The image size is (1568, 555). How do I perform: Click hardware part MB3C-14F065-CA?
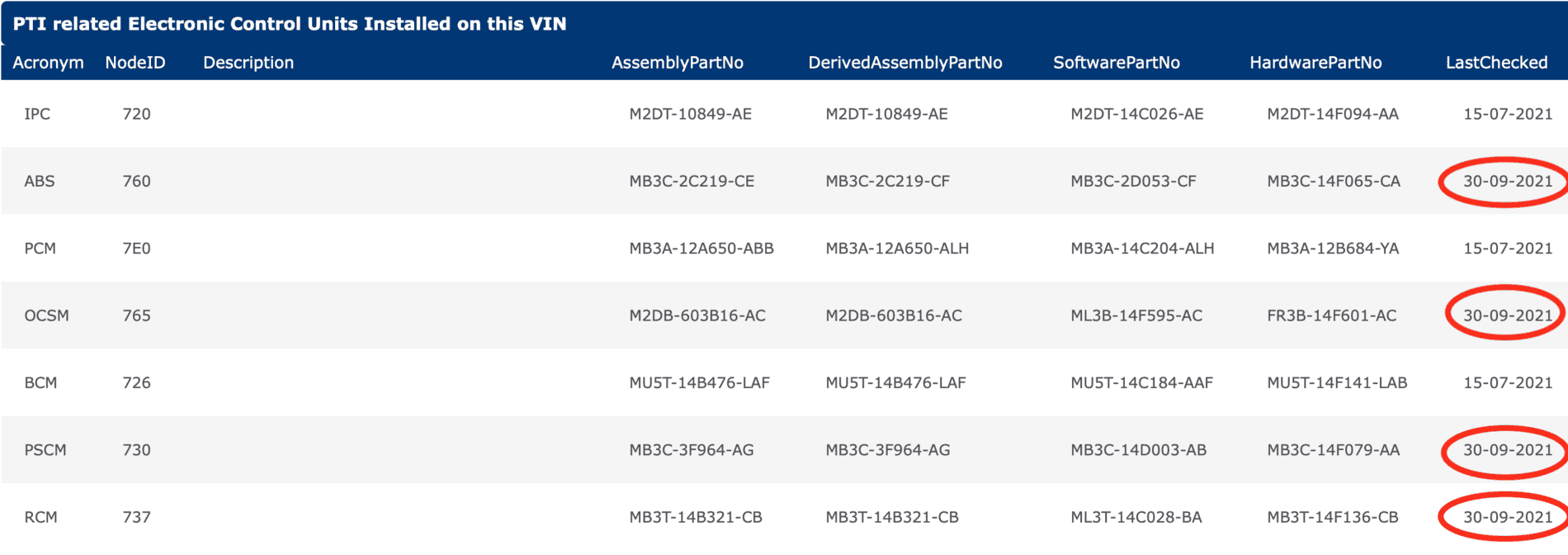tap(1334, 181)
